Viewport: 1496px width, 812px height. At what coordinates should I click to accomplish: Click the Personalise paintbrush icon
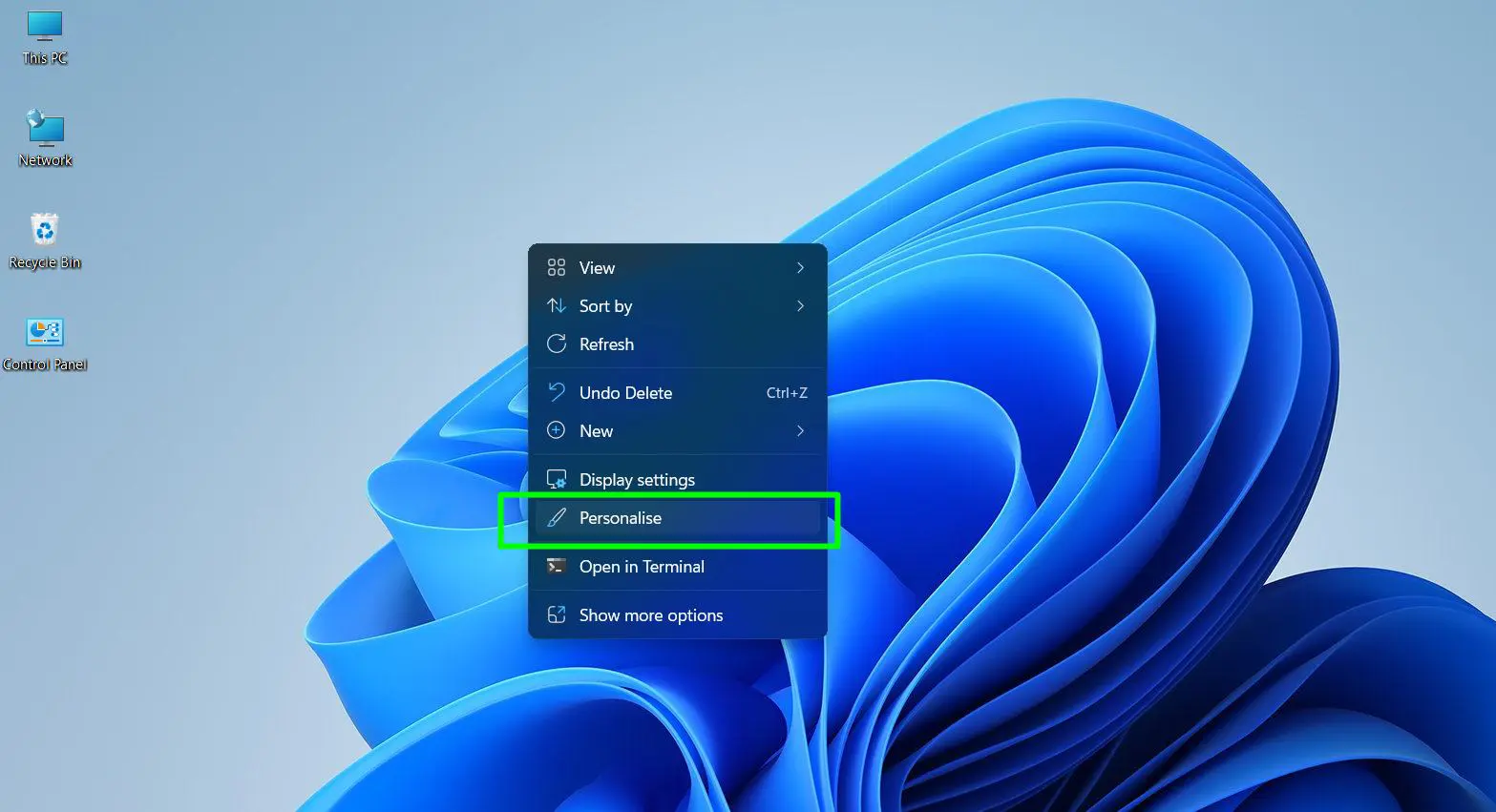[557, 517]
